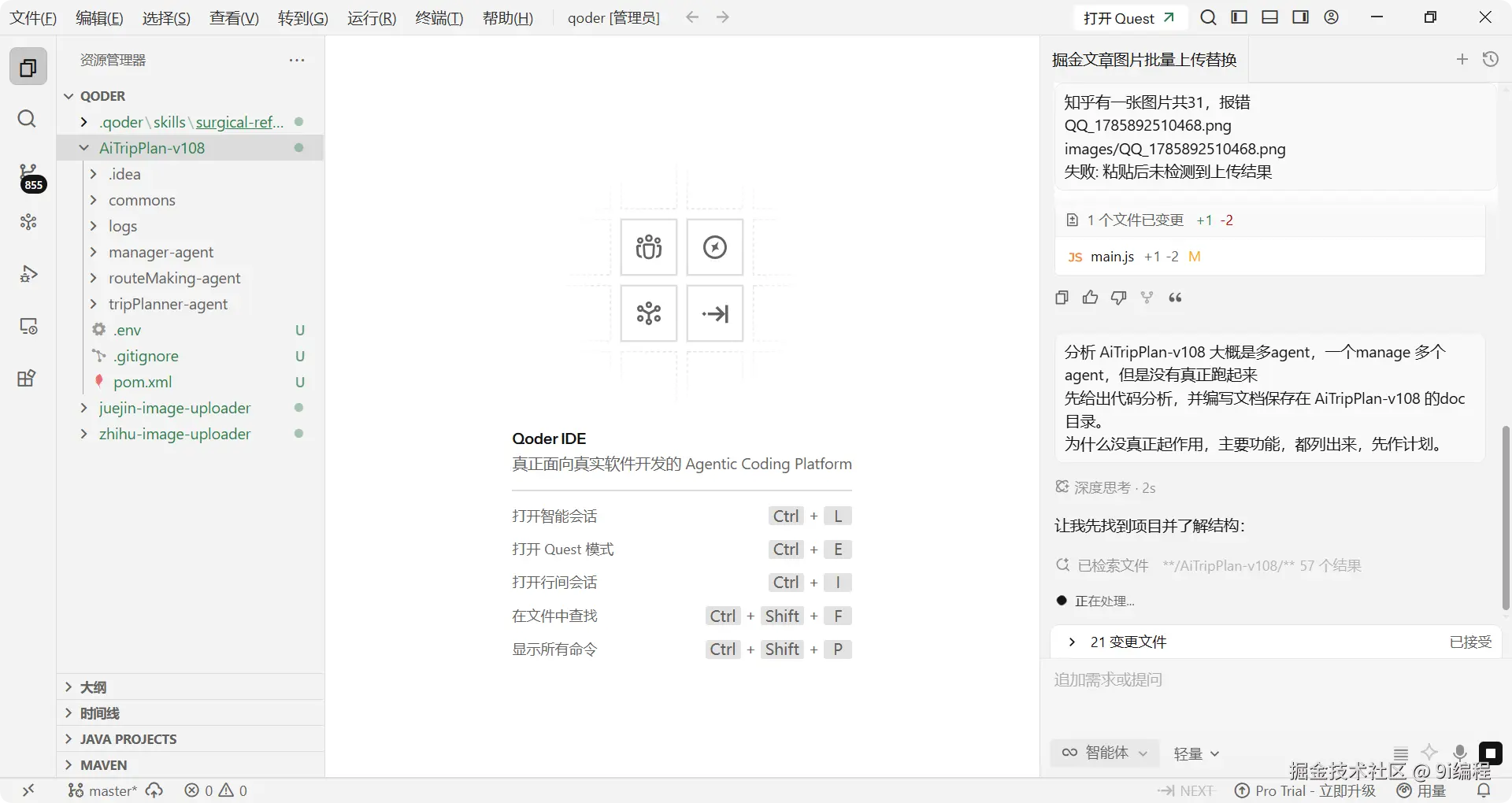Start a new chat with plus icon

pos(1462,59)
